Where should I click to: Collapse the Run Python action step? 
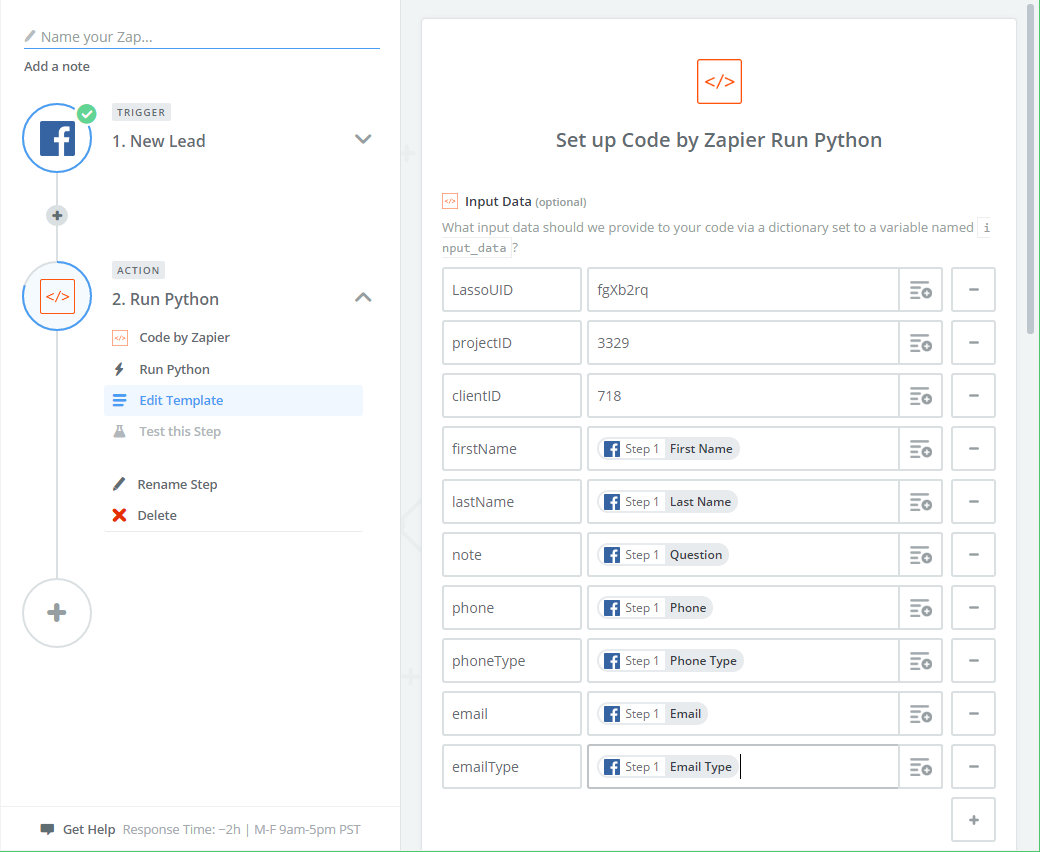pyautogui.click(x=363, y=298)
